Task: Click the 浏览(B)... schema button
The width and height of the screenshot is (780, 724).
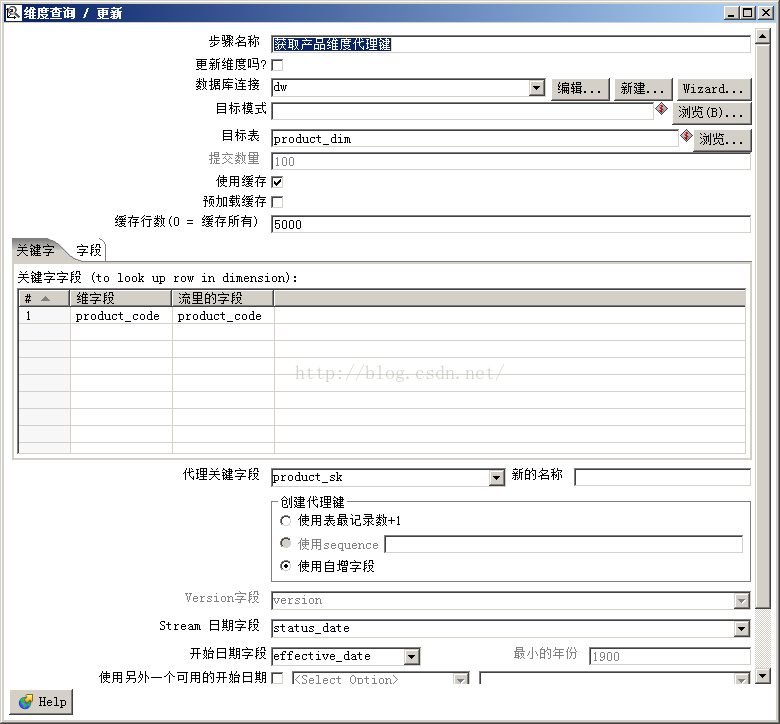Action: [711, 112]
